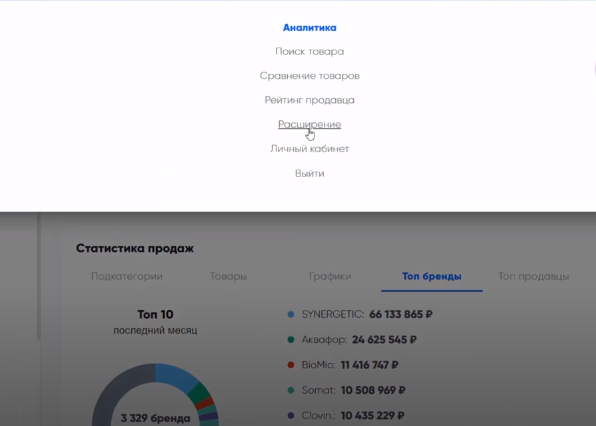Click the green Аквафор legend dot

click(291, 340)
